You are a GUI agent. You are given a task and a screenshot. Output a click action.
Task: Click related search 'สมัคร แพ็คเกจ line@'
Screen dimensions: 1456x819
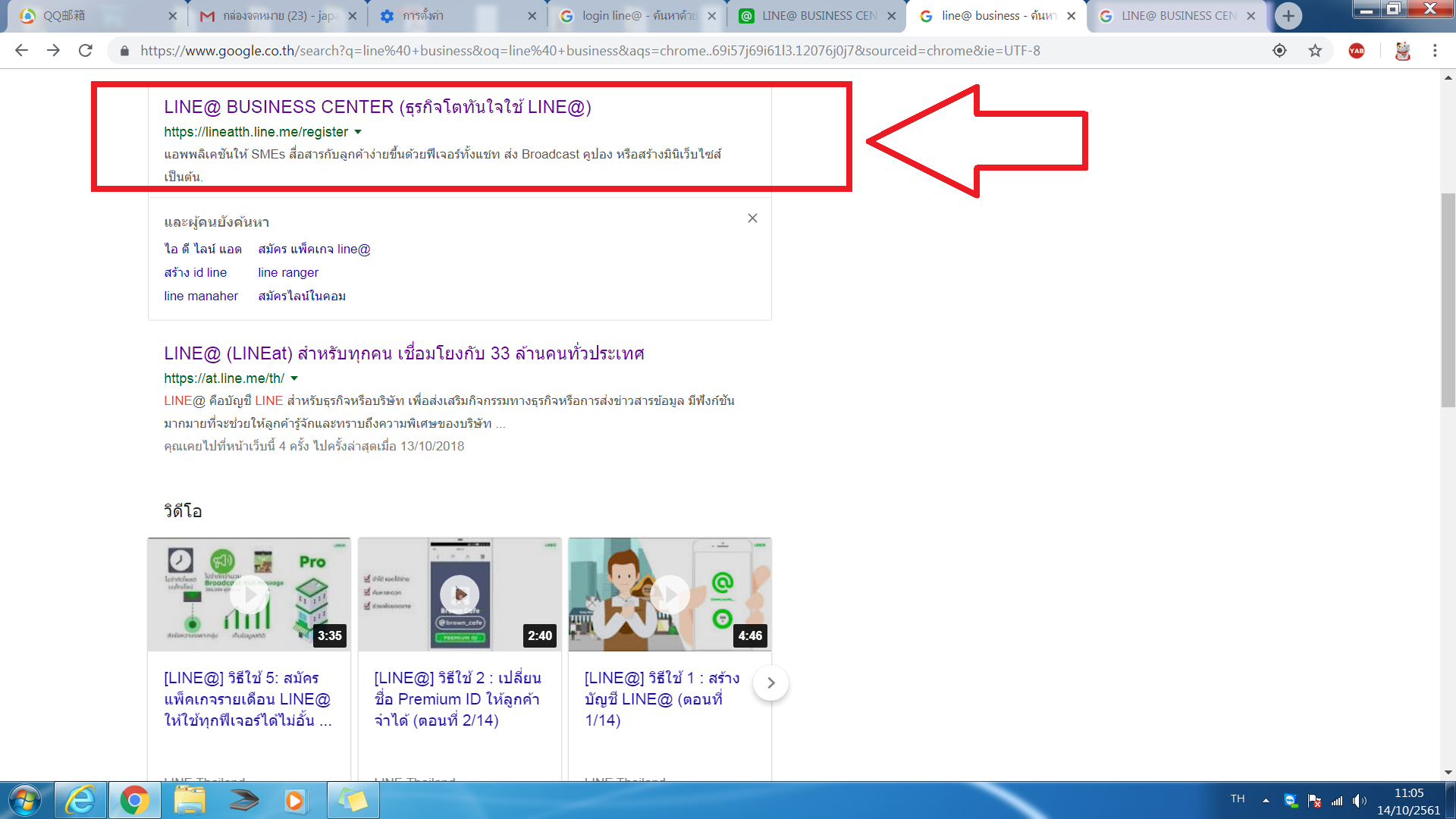point(314,249)
